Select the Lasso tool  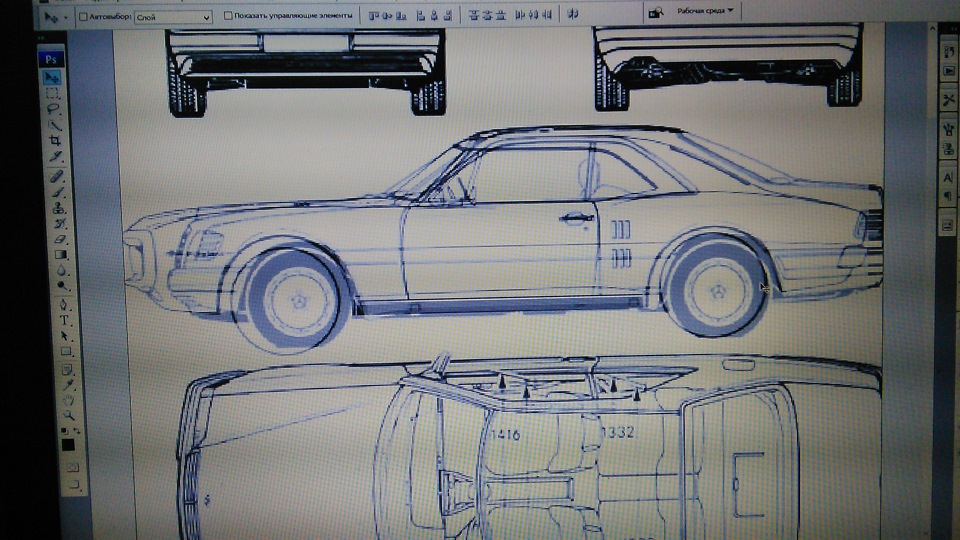point(53,109)
